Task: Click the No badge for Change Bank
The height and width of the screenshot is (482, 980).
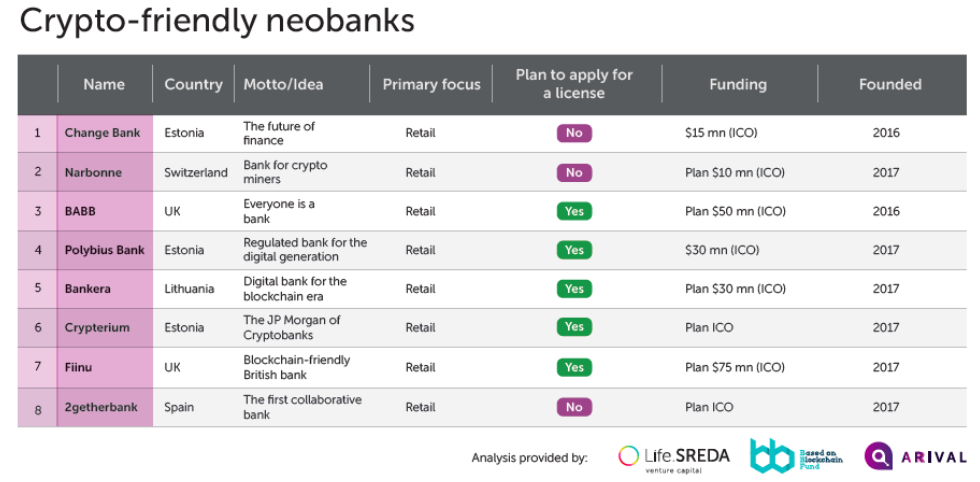Action: (x=574, y=133)
